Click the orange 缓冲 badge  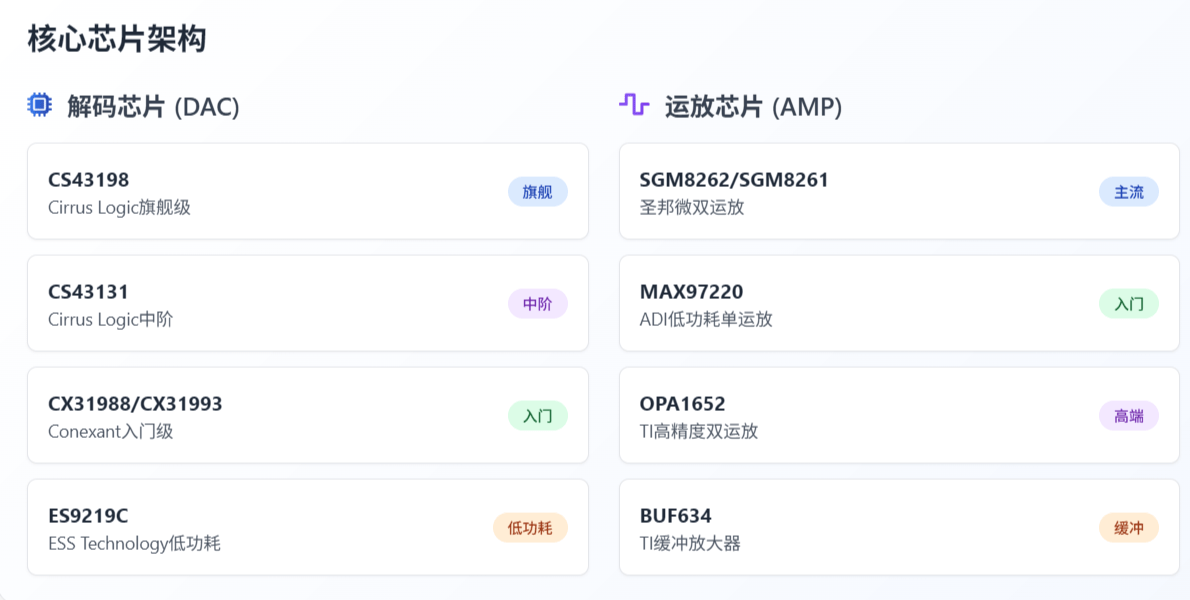[1129, 528]
